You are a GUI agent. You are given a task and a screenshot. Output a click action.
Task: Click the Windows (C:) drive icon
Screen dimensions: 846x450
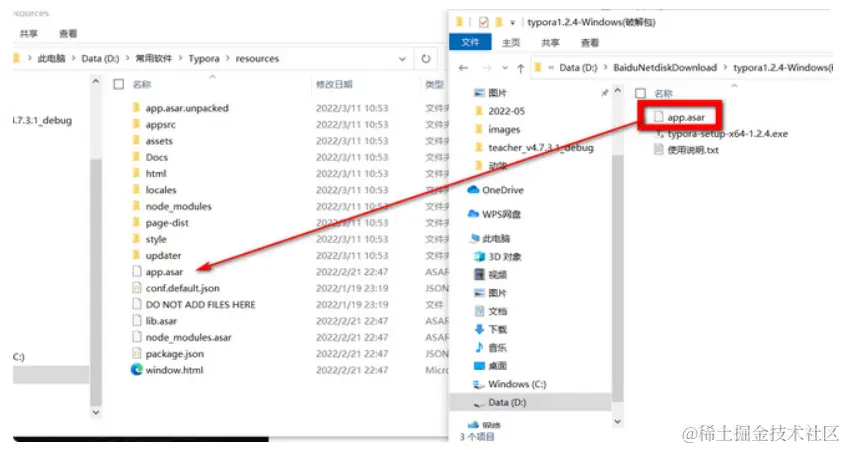pyautogui.click(x=479, y=384)
